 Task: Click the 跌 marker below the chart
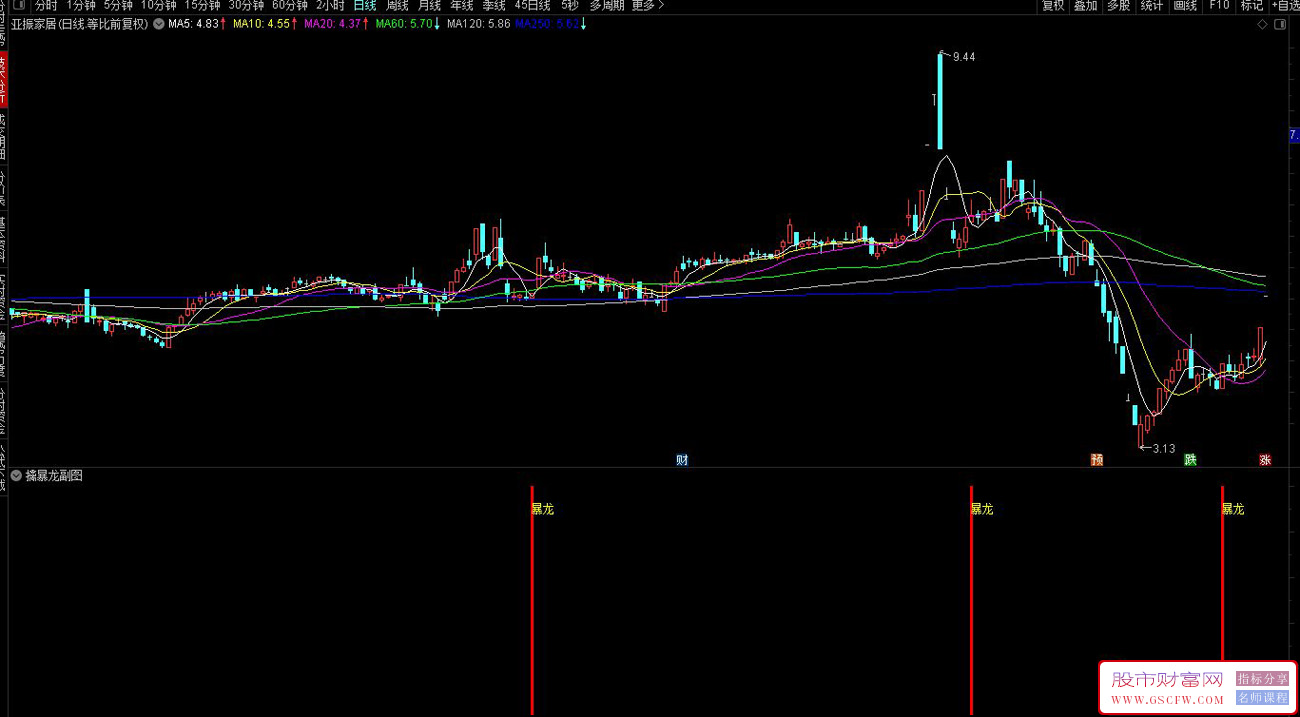[x=1190, y=460]
